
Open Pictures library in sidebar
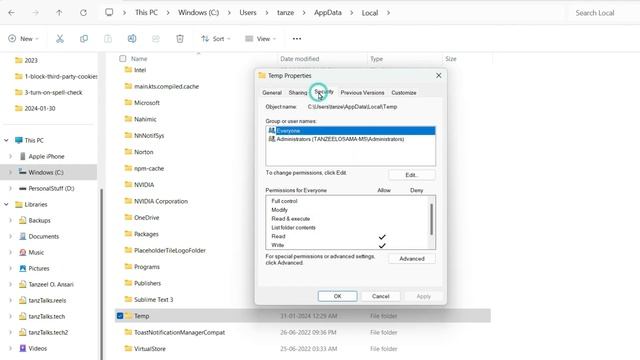pyautogui.click(x=39, y=268)
